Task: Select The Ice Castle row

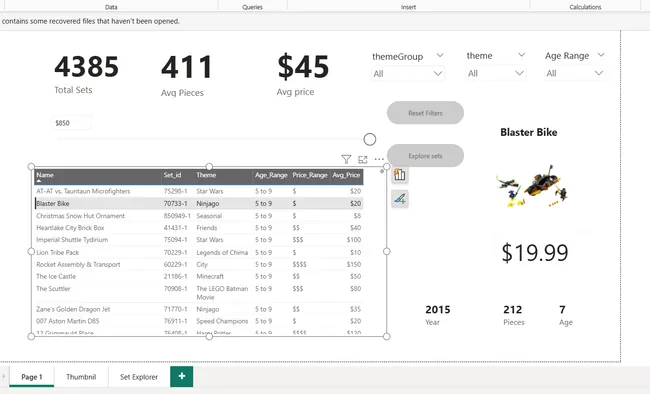Action: 199,276
